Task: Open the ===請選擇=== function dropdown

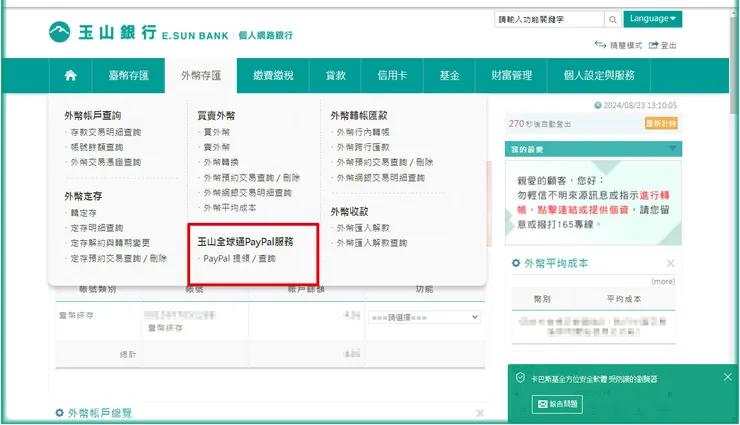Action: coord(424,317)
